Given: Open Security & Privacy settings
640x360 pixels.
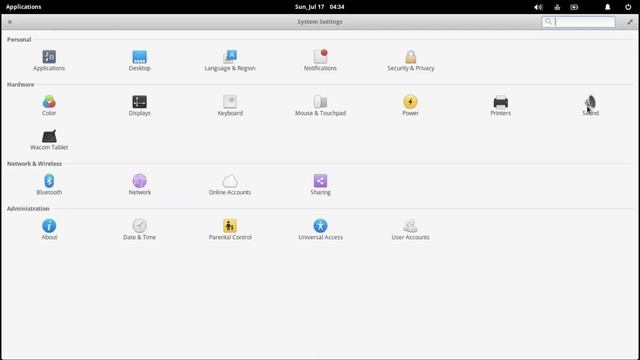Looking at the screenshot, I should tap(411, 60).
